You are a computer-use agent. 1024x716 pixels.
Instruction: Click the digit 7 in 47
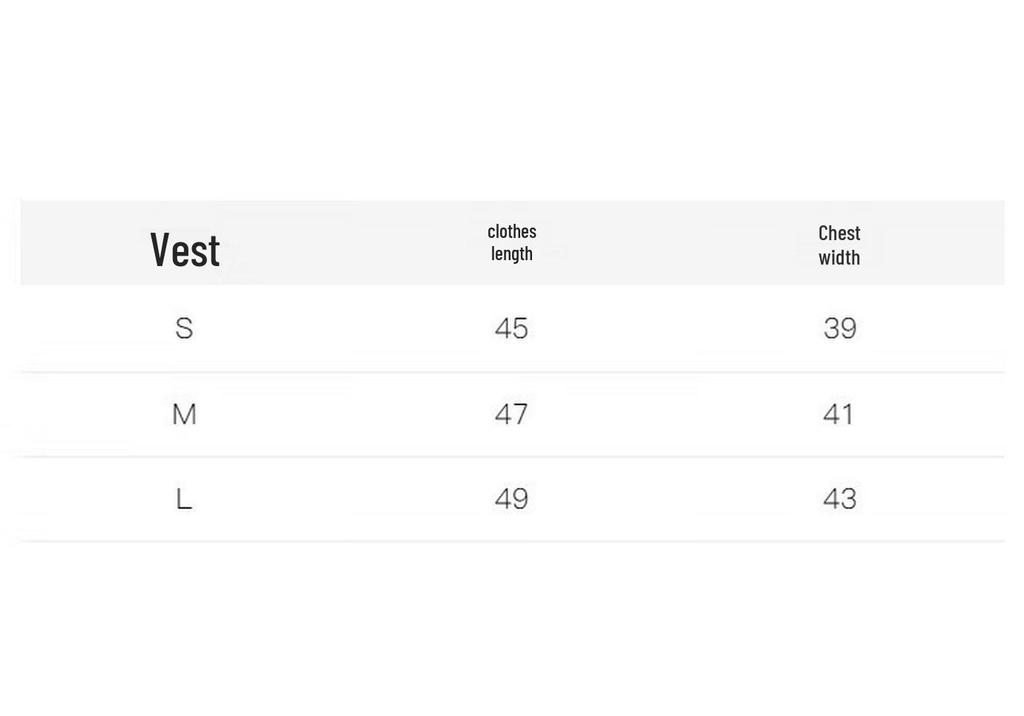point(520,414)
